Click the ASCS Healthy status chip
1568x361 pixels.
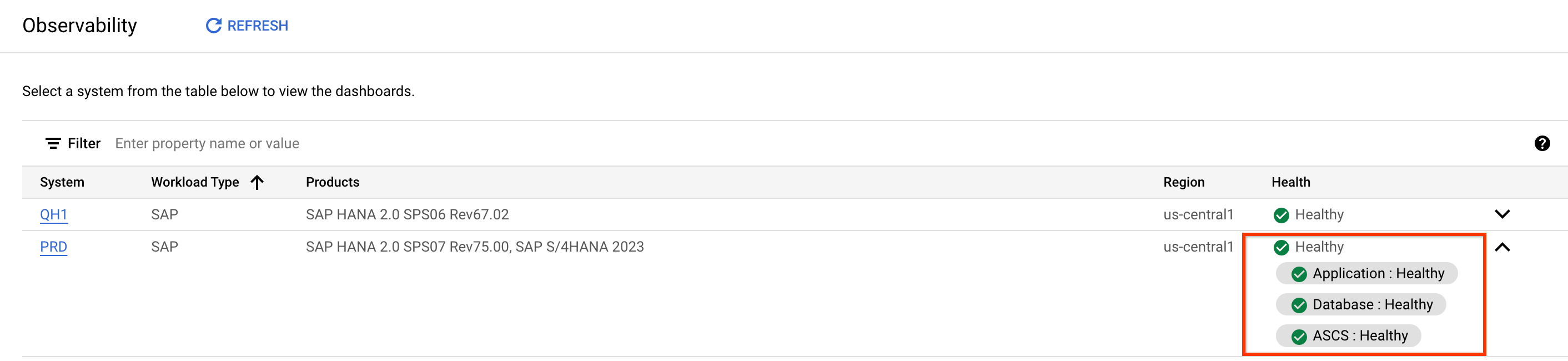point(1348,335)
